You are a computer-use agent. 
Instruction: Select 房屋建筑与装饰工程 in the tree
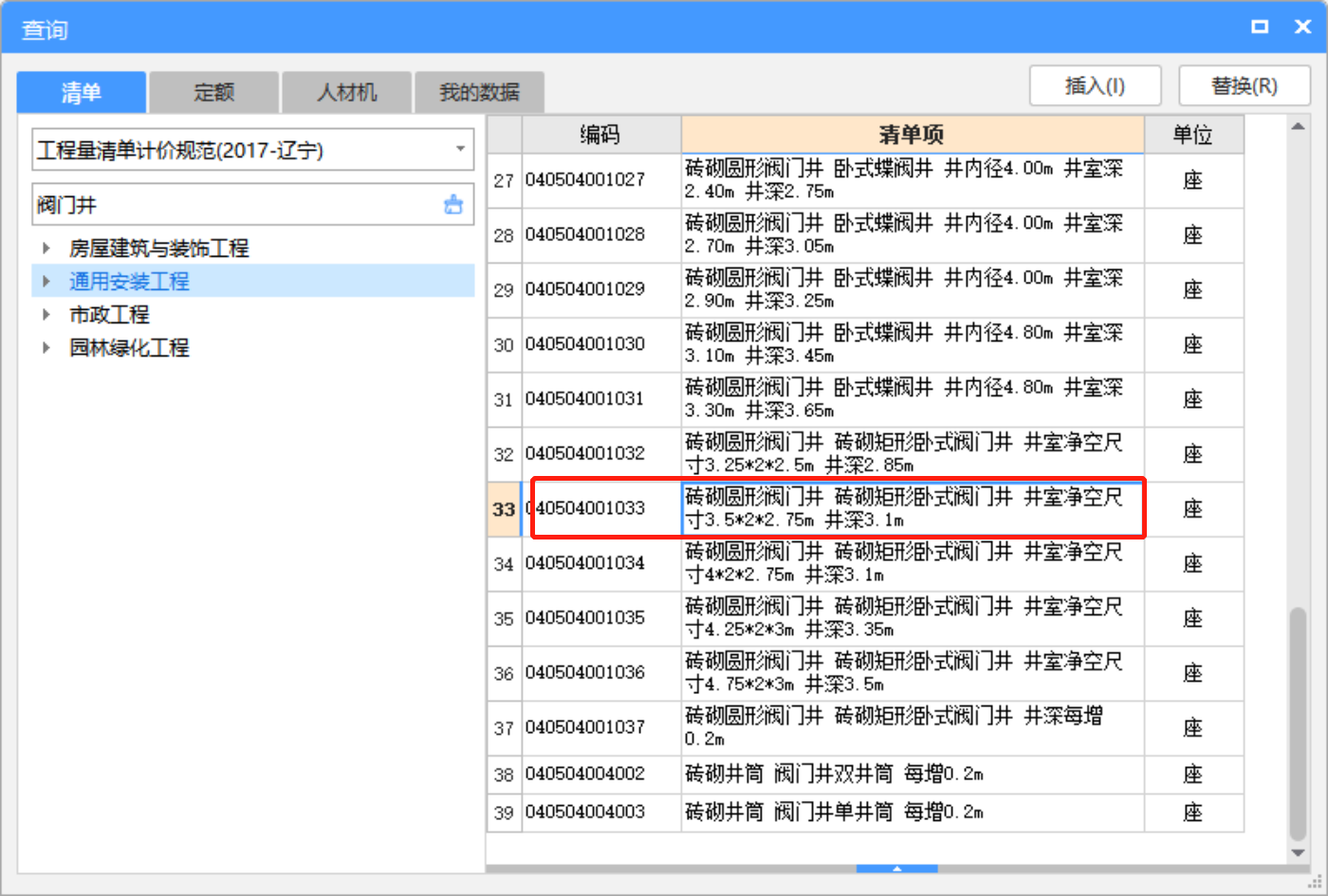(x=159, y=248)
